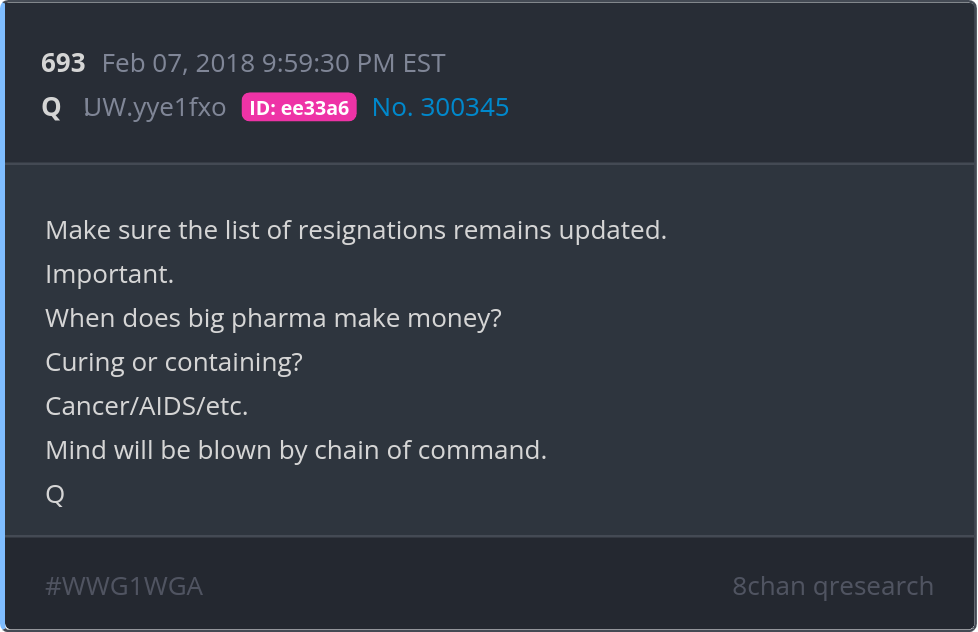Screen dimensions: 978x632
Task: Click the "Cancer/AIDS/etc." text
Action: pyautogui.click(x=147, y=406)
